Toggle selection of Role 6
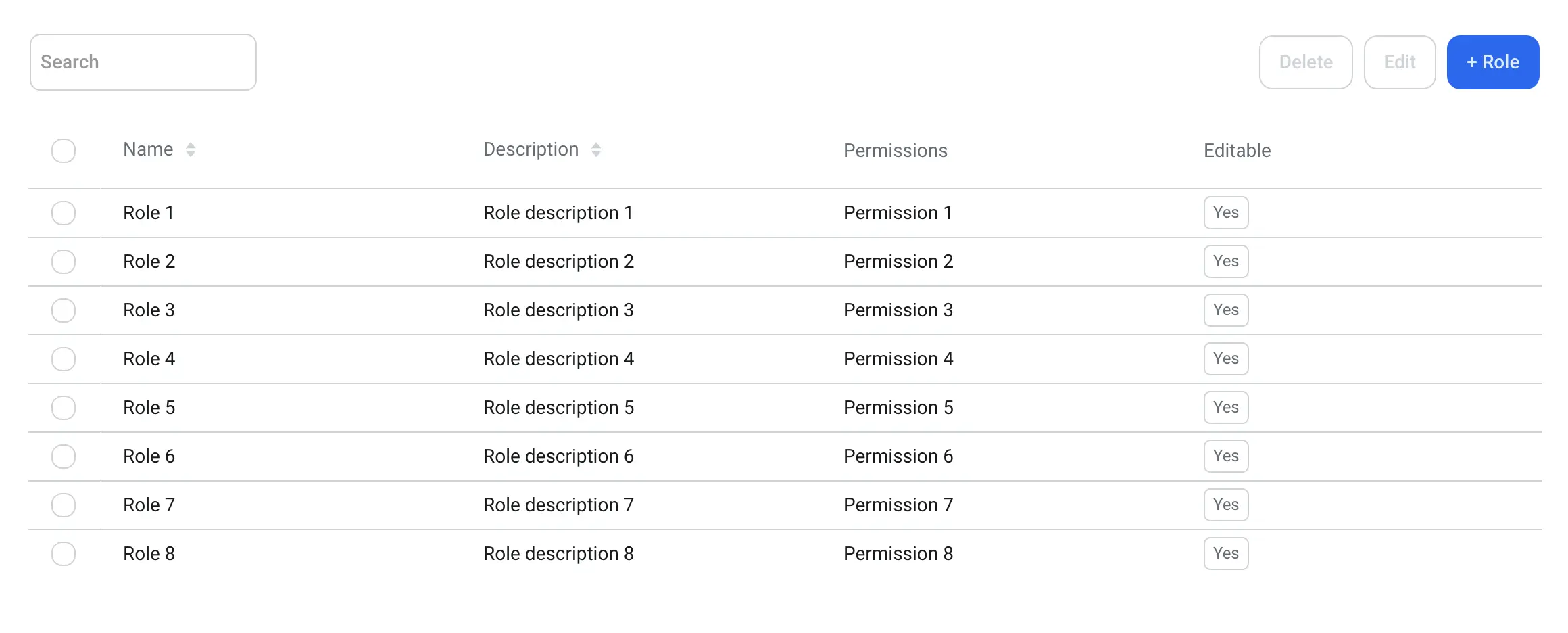 click(63, 456)
